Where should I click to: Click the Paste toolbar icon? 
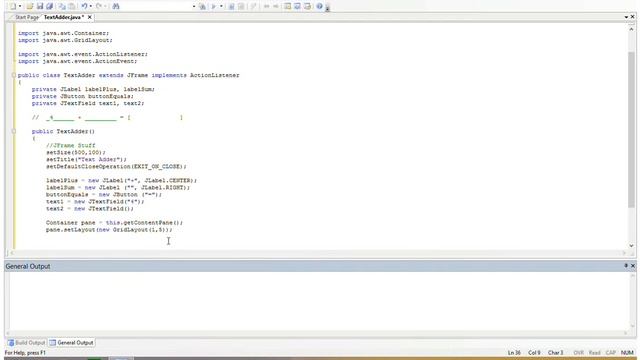pyautogui.click(x=72, y=6)
